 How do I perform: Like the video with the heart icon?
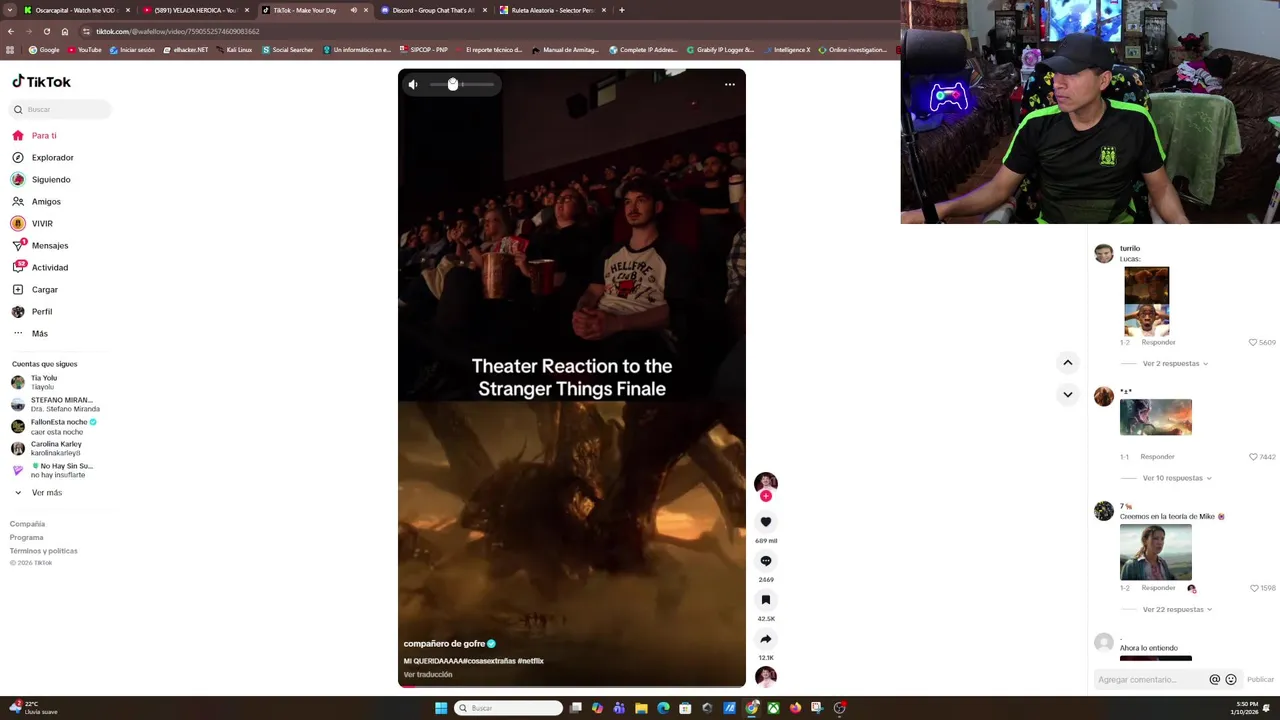tap(766, 522)
